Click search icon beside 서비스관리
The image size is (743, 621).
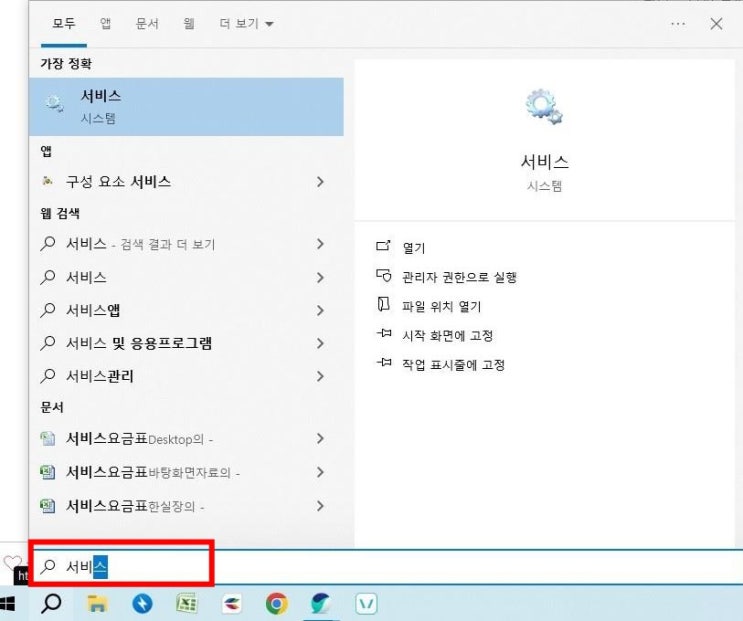tap(47, 376)
